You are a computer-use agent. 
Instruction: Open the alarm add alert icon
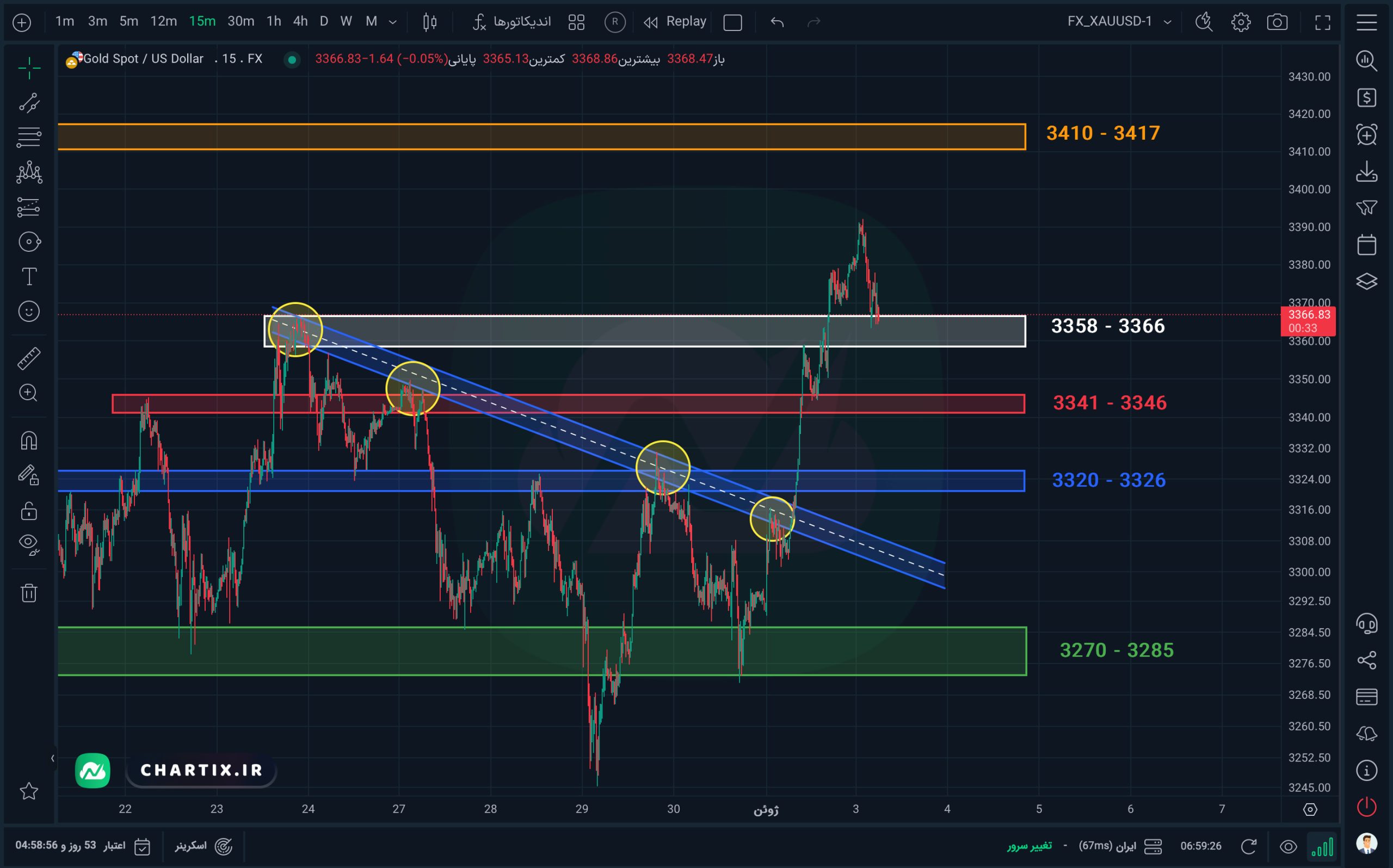coord(1366,134)
